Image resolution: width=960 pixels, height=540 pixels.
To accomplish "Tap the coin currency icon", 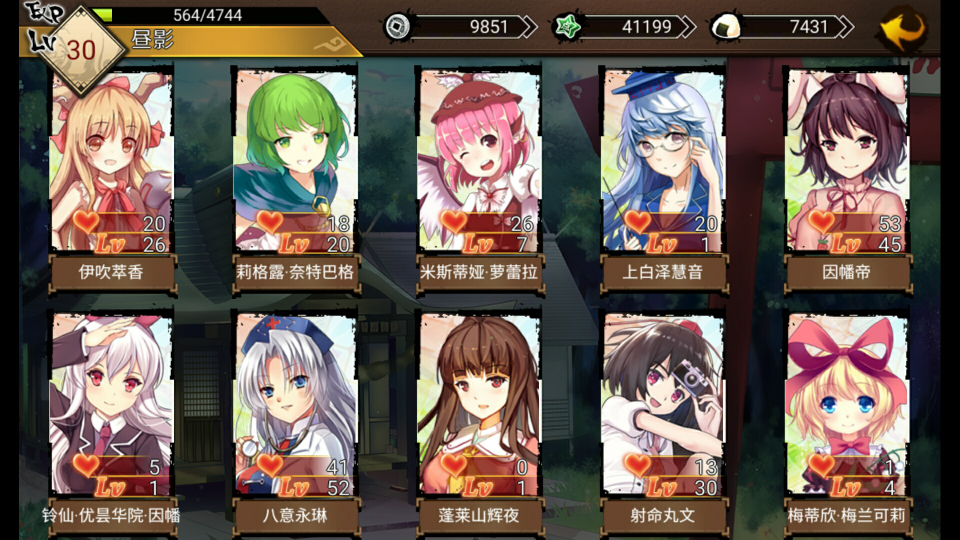I will pos(397,27).
